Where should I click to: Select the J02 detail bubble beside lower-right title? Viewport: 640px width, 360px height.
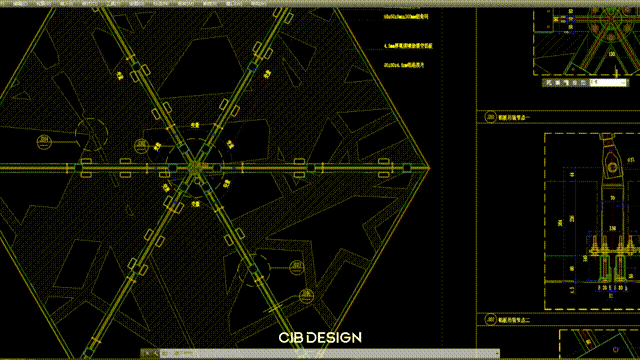pos(490,320)
